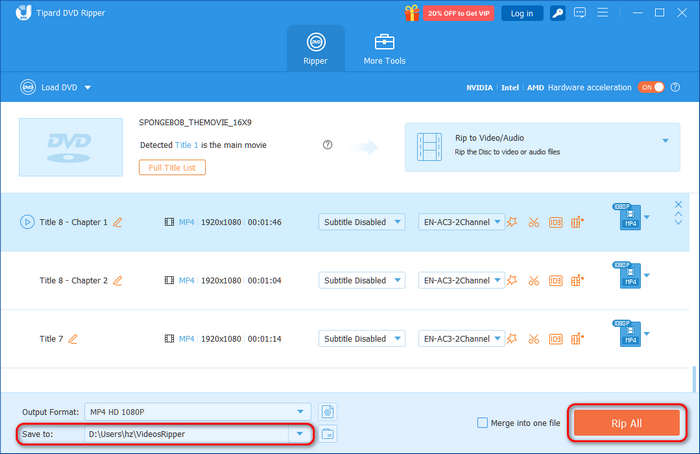Click the ID3 metadata icon for Title 8 - Chapter 2

point(556,280)
